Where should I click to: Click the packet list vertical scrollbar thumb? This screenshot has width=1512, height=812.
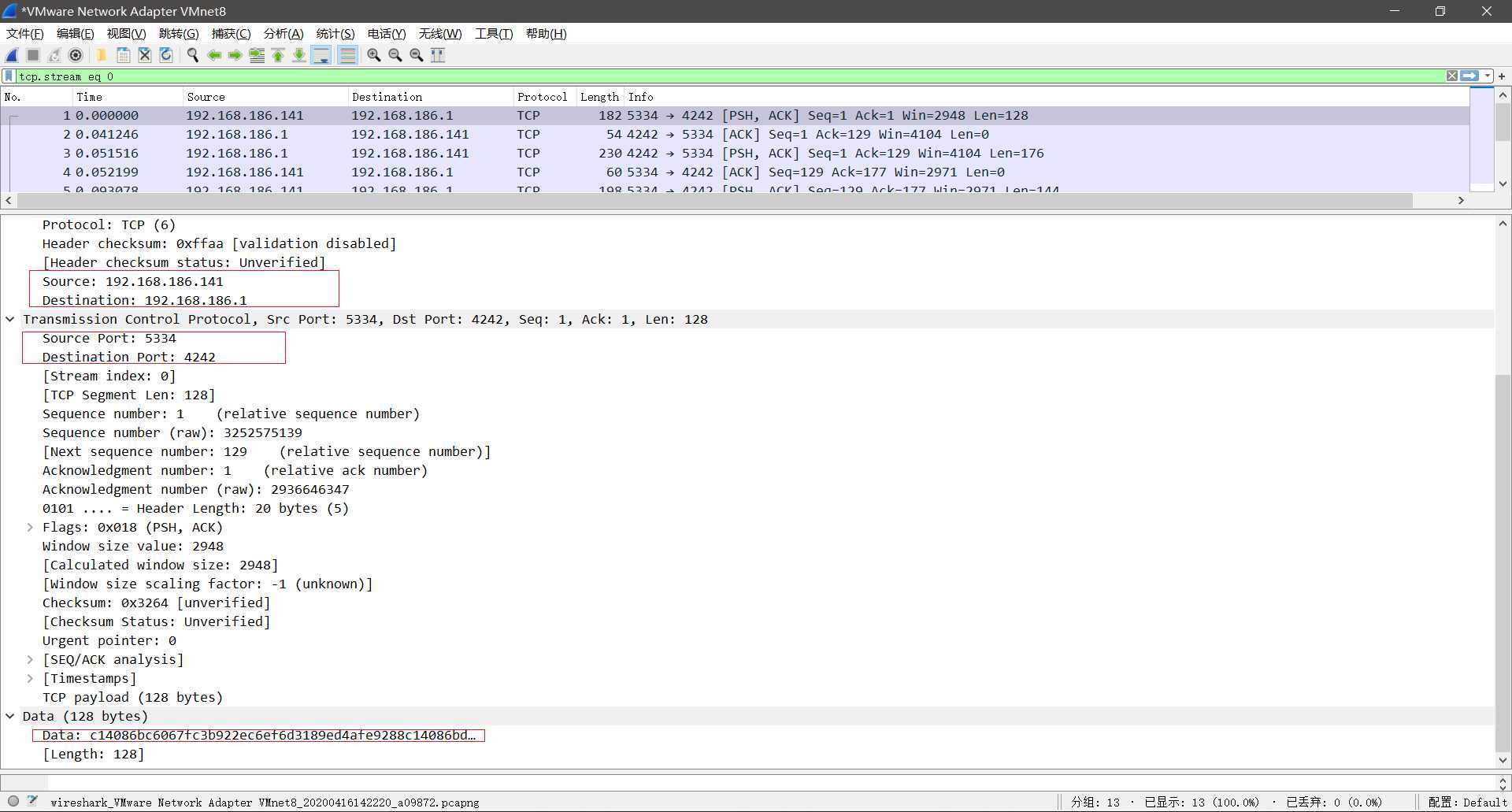coord(1503,123)
